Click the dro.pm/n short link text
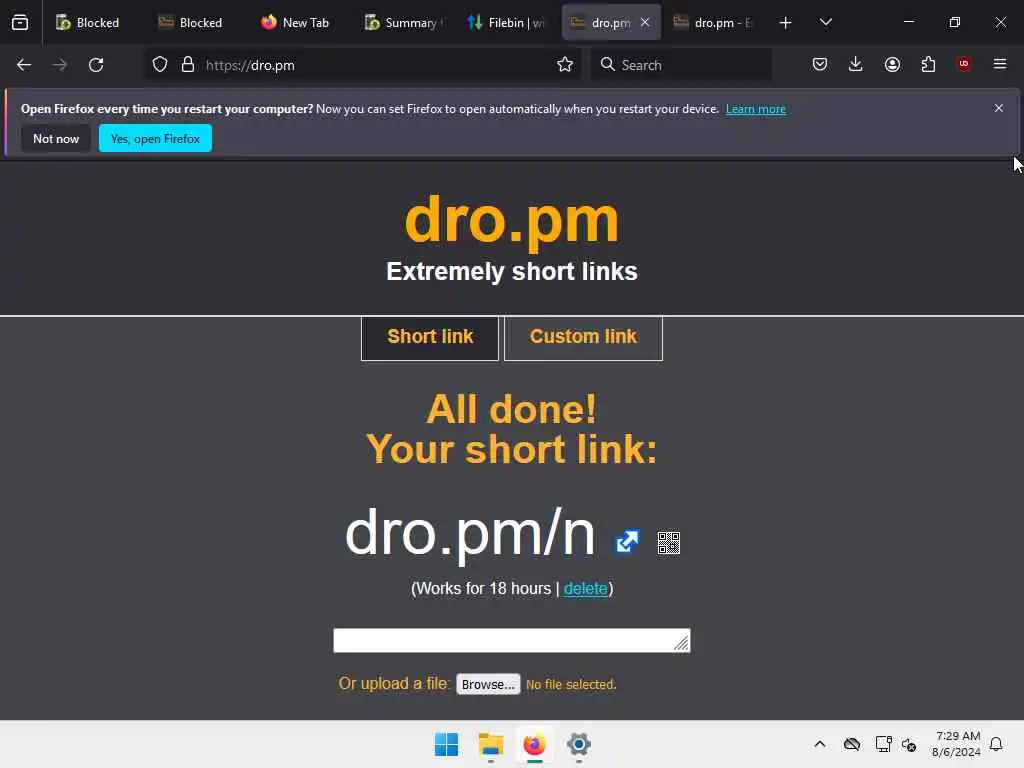 pos(470,534)
